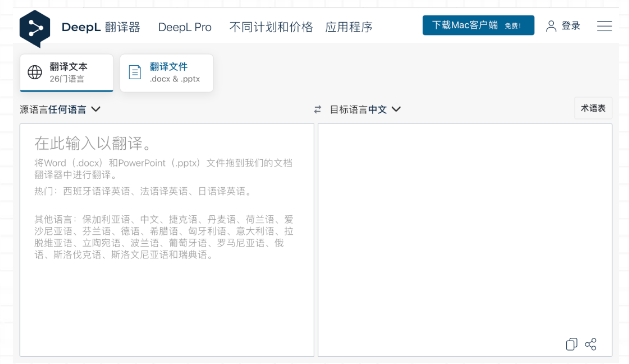Click the globe icon in 翻译文本 tab

pyautogui.click(x=35, y=72)
